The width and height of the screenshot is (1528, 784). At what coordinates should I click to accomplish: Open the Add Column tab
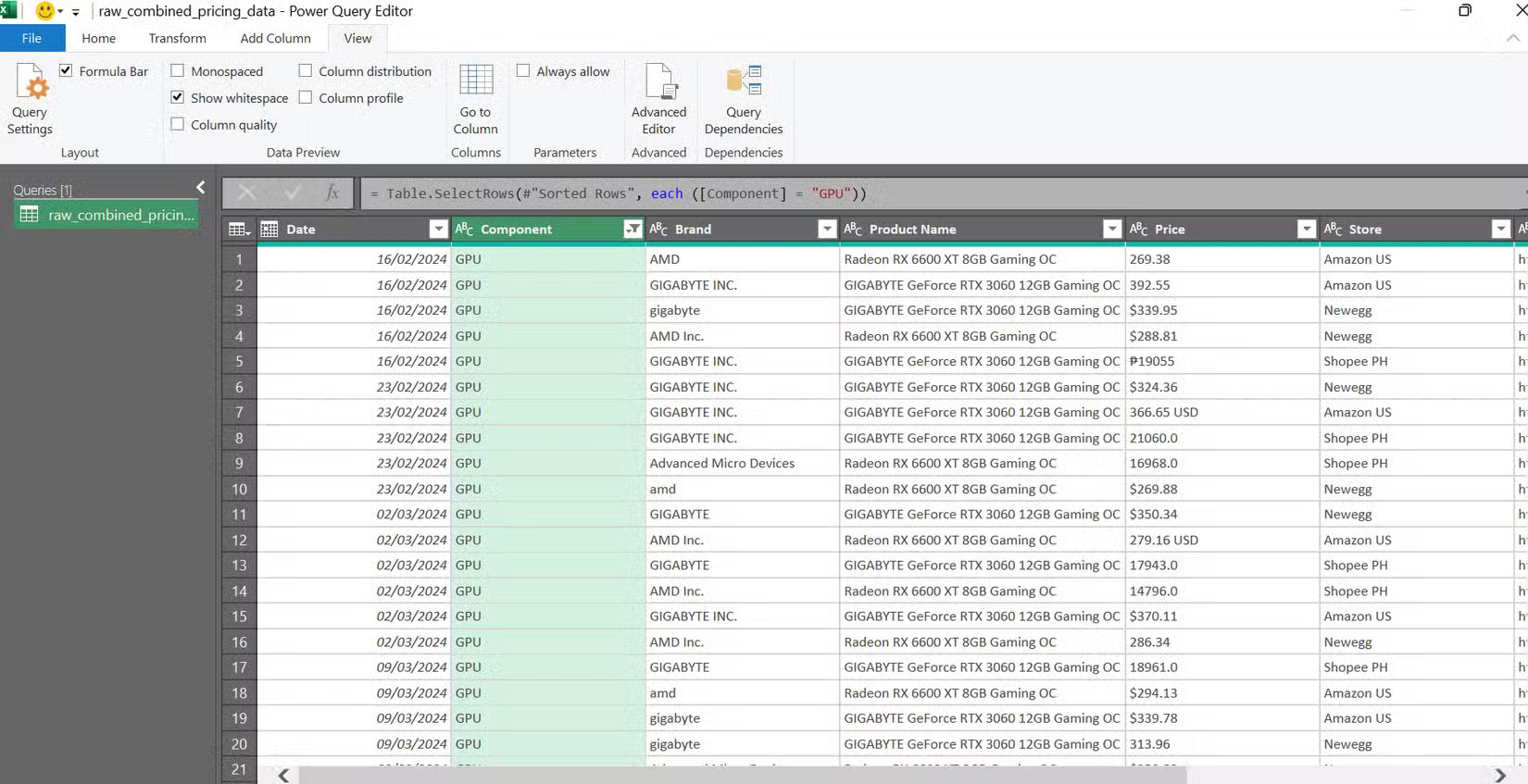(x=275, y=38)
